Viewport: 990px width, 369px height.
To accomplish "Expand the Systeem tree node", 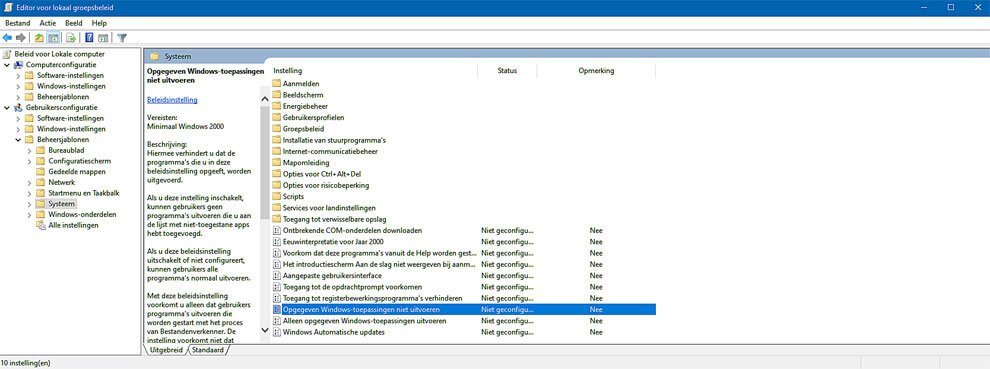I will click(30, 204).
